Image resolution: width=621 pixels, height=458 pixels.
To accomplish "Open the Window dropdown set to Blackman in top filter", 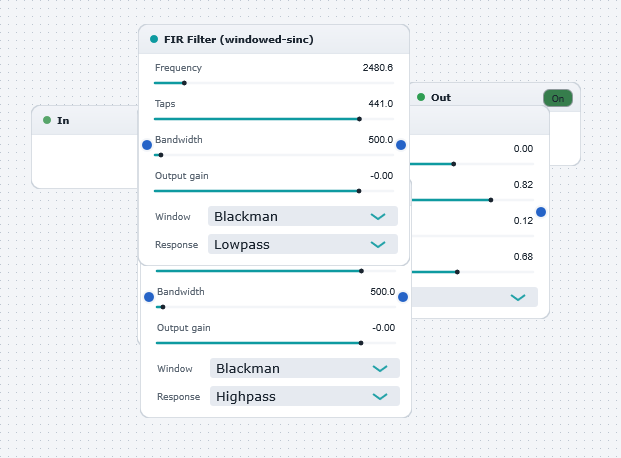I will [303, 216].
